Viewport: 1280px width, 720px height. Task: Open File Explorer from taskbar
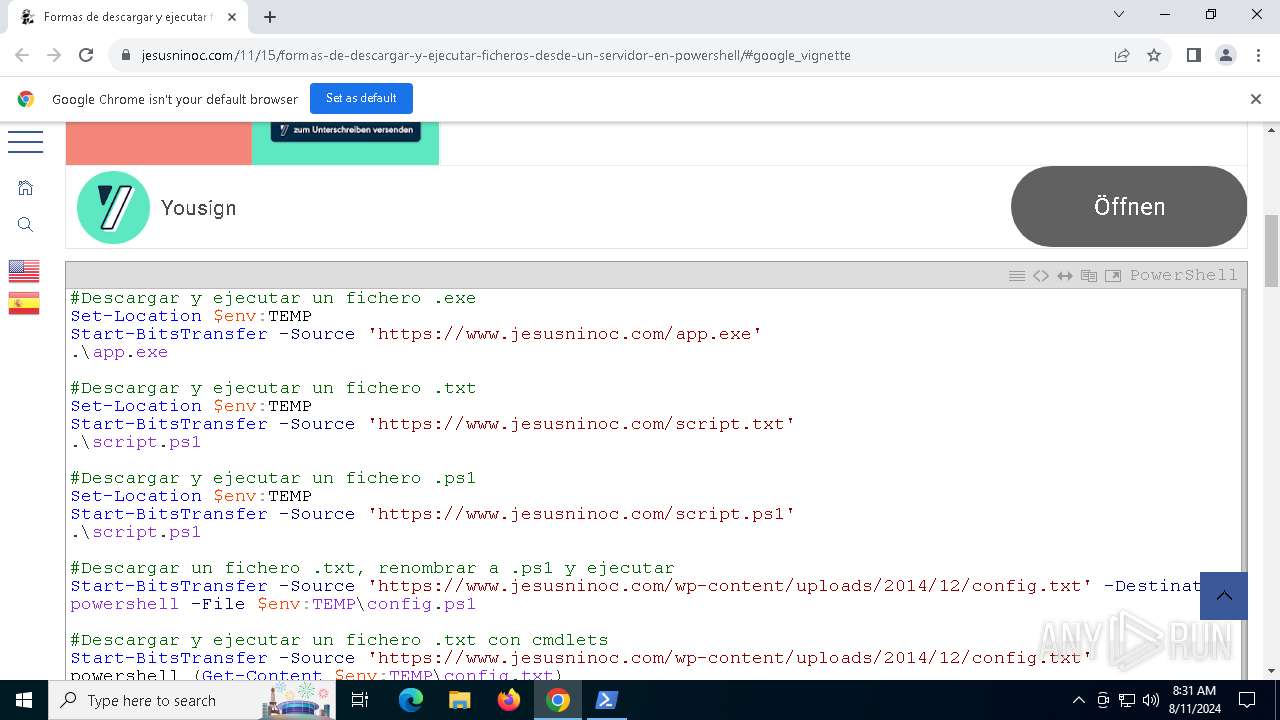pyautogui.click(x=460, y=700)
